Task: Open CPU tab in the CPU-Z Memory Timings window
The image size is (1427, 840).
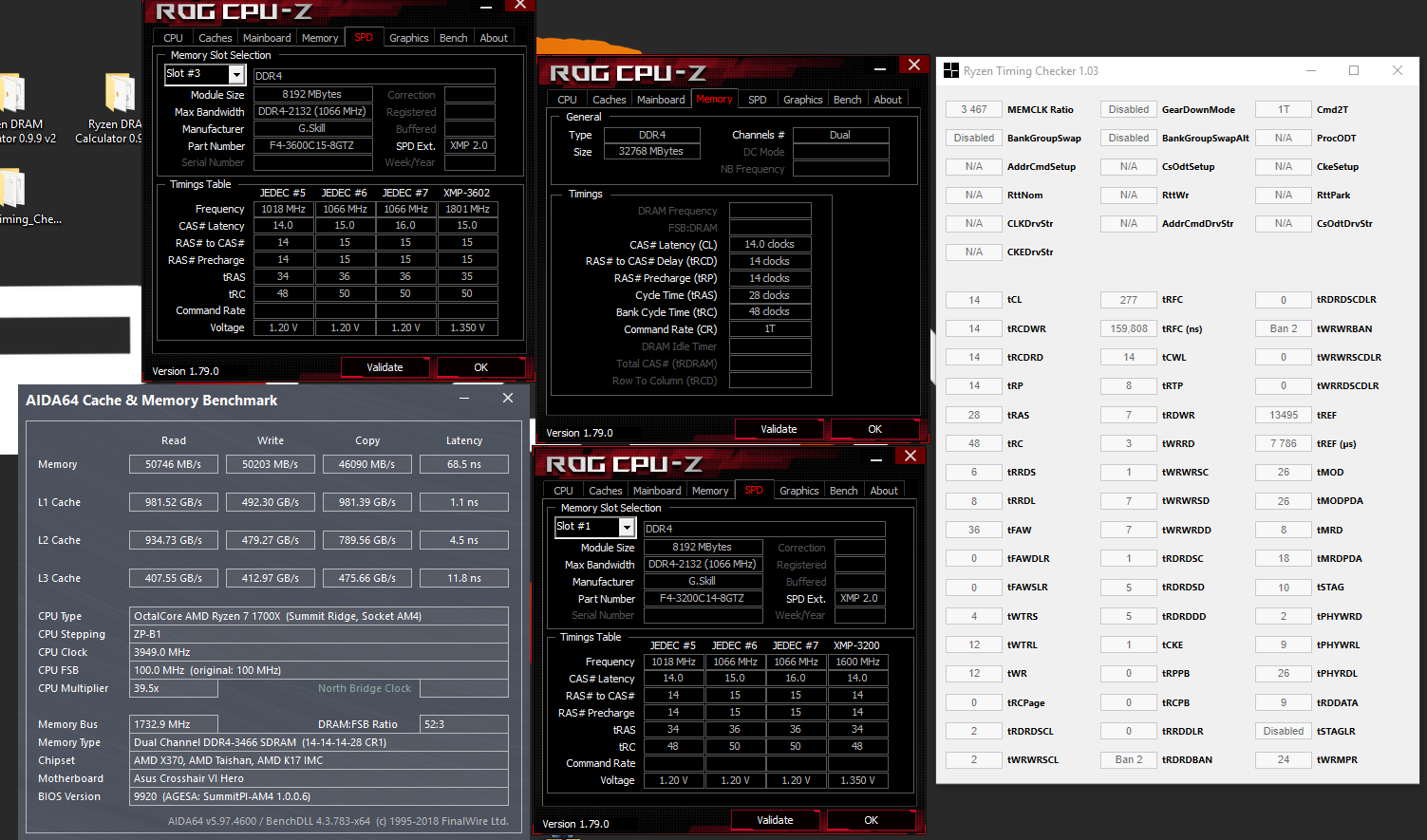Action: tap(567, 100)
